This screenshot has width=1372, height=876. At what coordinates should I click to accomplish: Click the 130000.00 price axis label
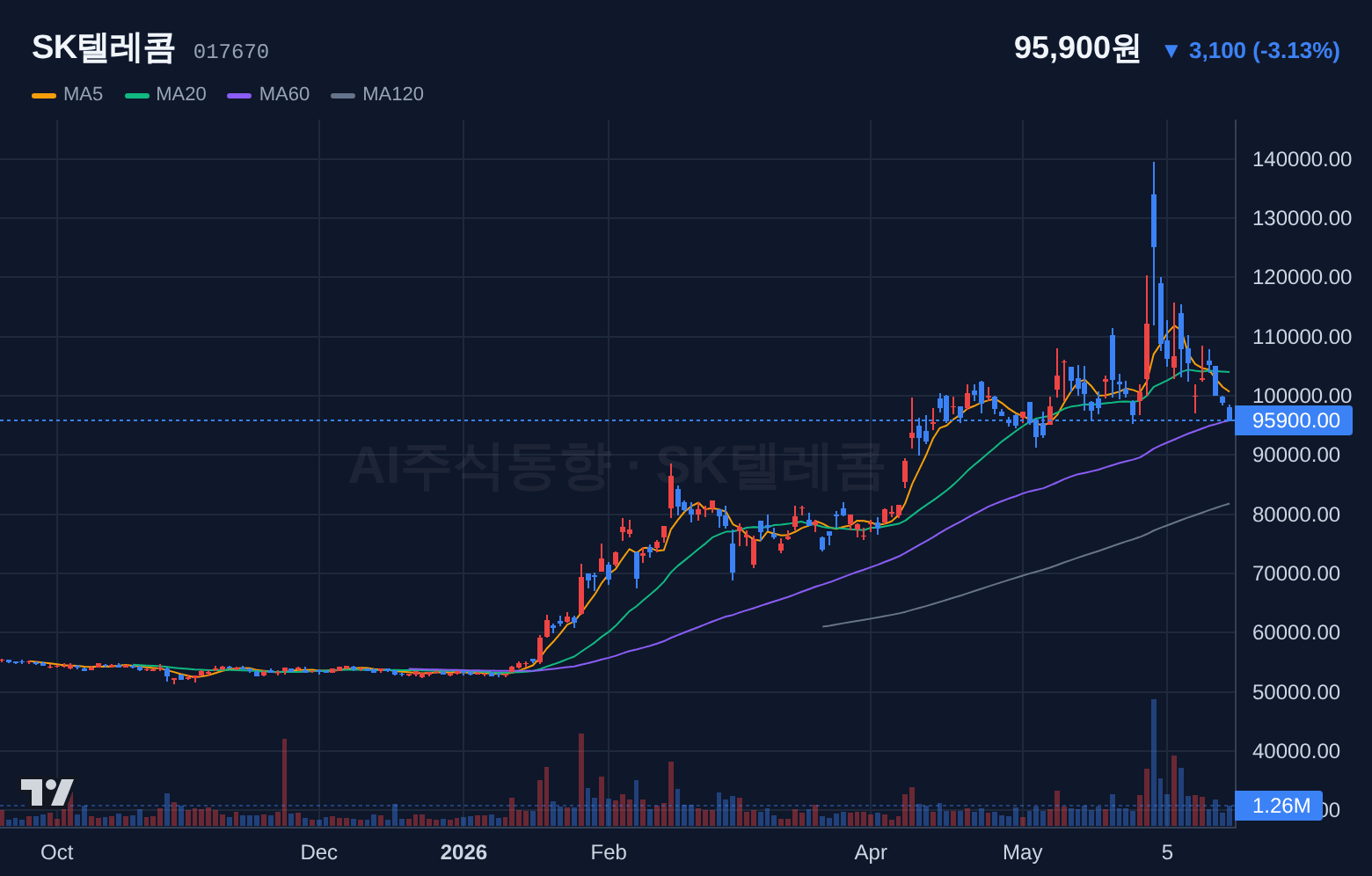(1302, 218)
